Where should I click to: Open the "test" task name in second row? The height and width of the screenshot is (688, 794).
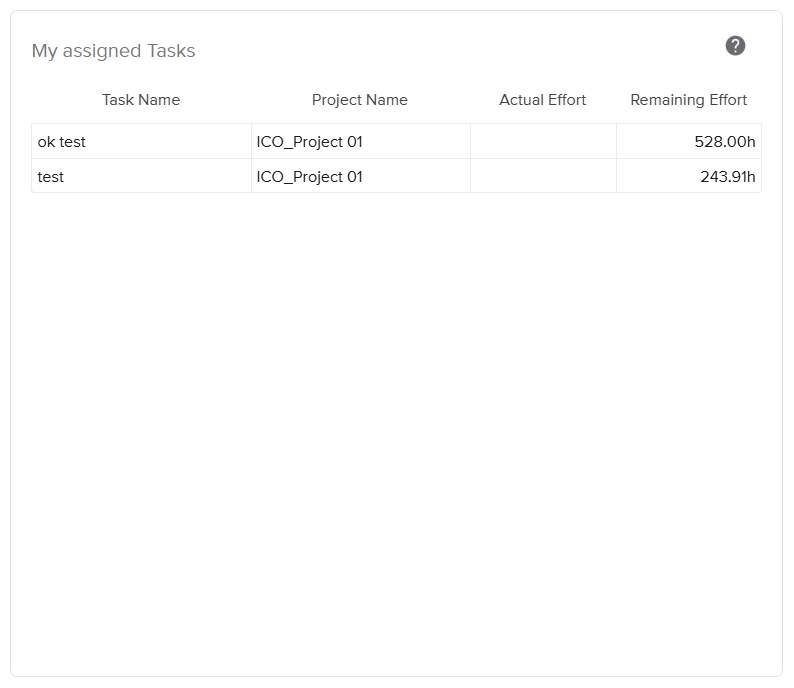[51, 177]
